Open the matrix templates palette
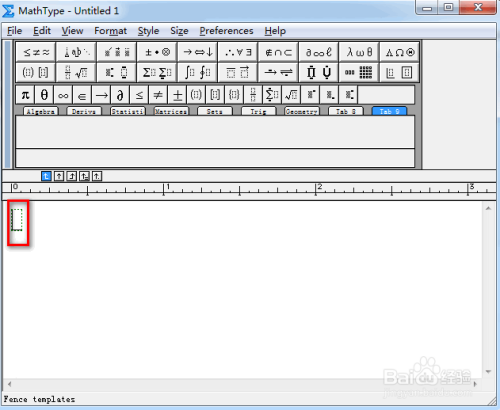This screenshot has height=410, width=500. tap(359, 72)
